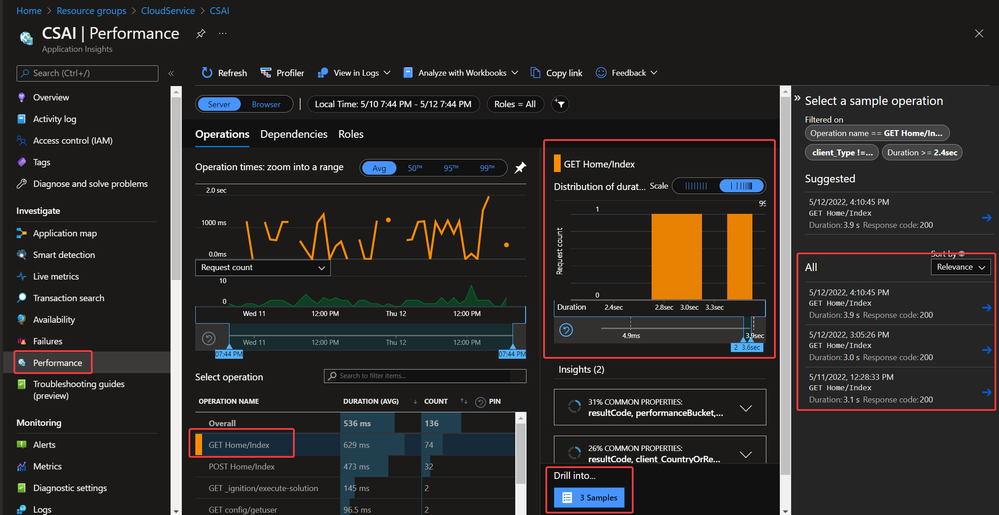Open the Request count dropdown

click(x=262, y=268)
